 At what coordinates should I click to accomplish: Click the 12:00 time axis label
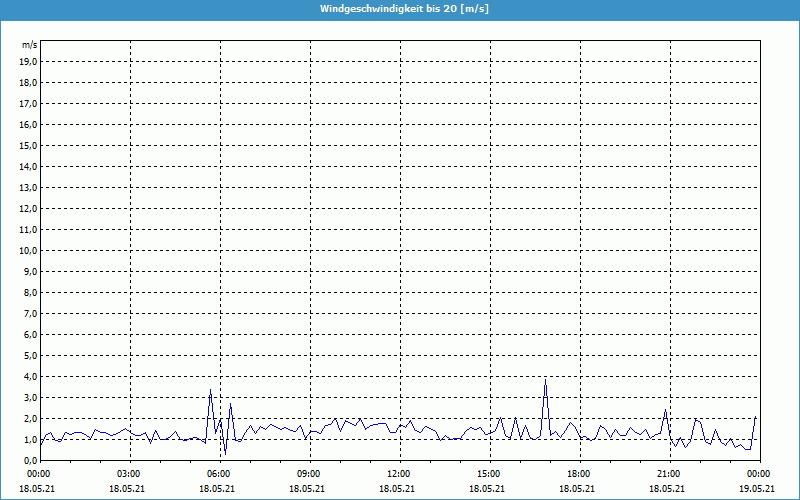click(398, 473)
